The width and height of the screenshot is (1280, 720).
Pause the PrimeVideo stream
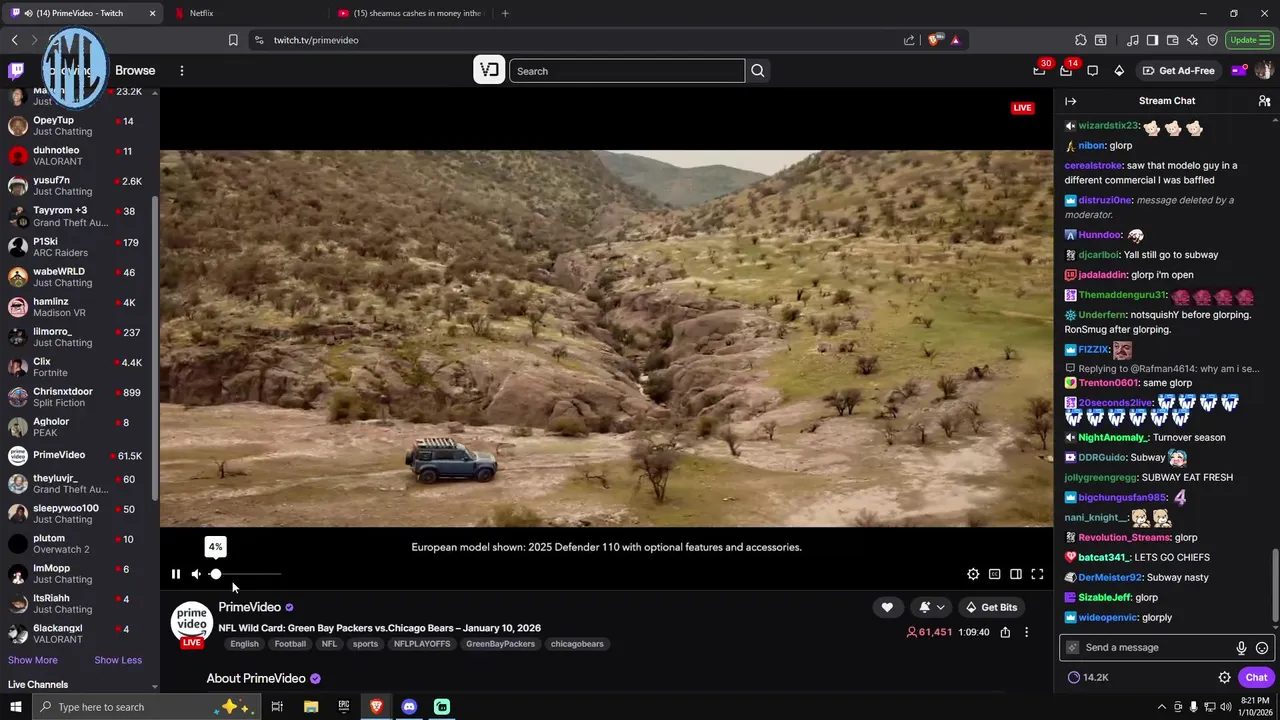(176, 574)
